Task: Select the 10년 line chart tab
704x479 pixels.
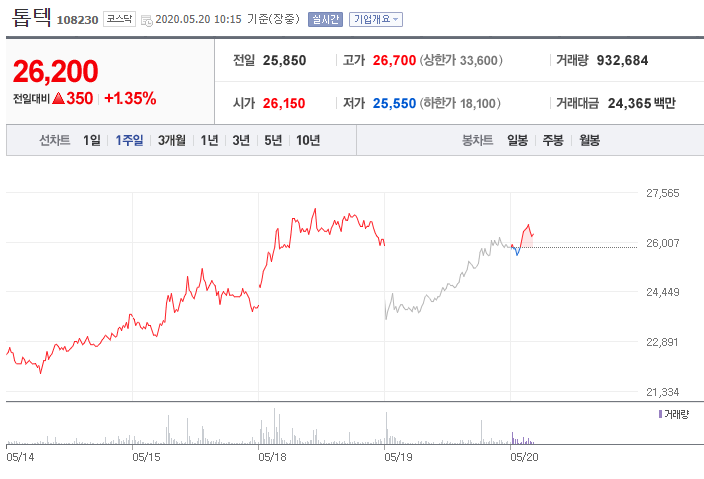Action: tap(308, 141)
